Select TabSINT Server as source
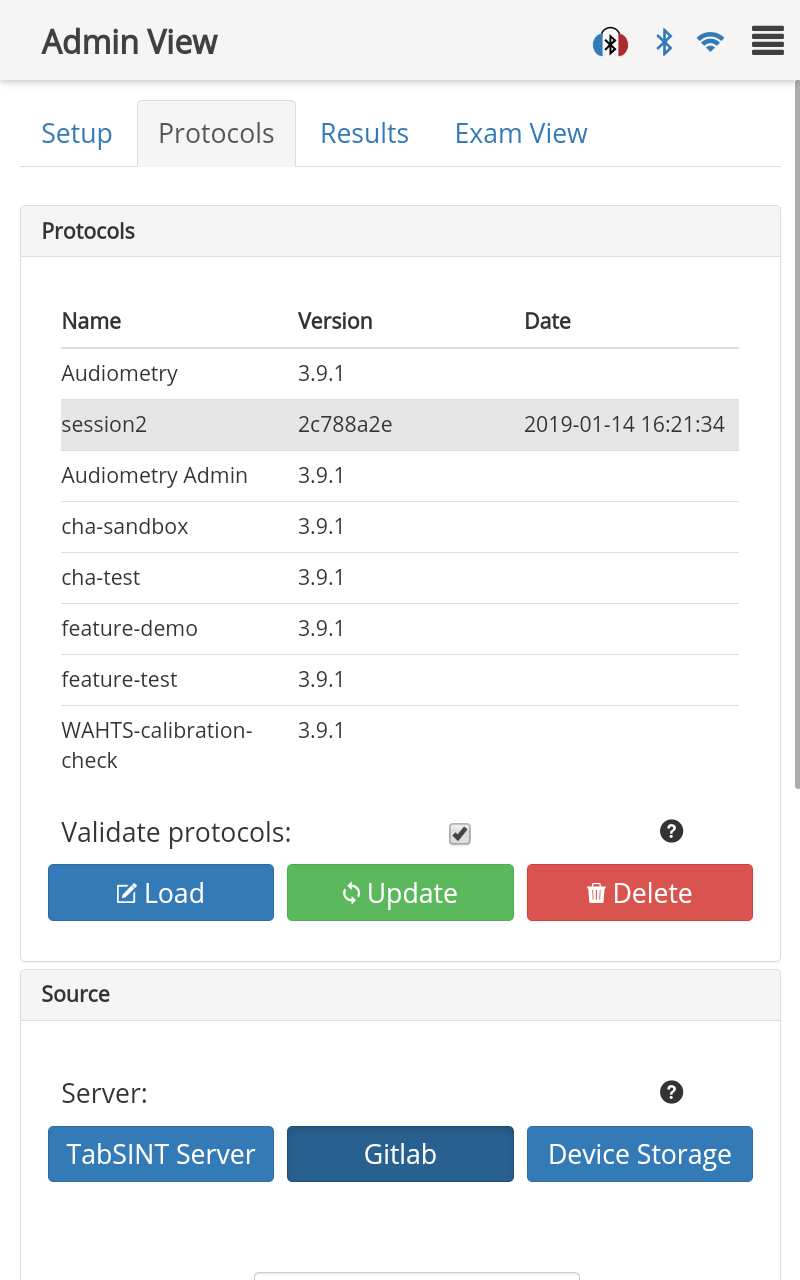 [x=161, y=1154]
